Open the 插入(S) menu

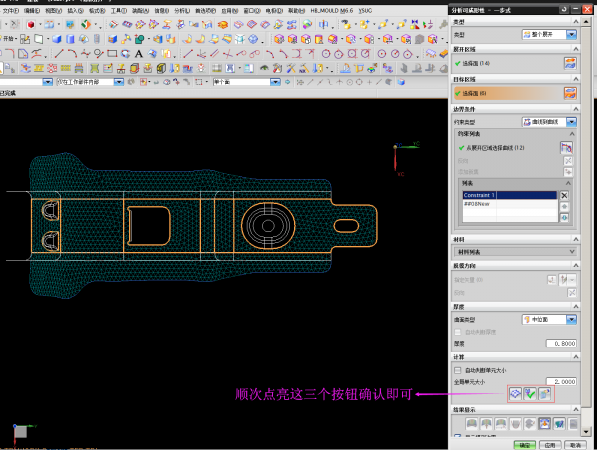point(75,11)
